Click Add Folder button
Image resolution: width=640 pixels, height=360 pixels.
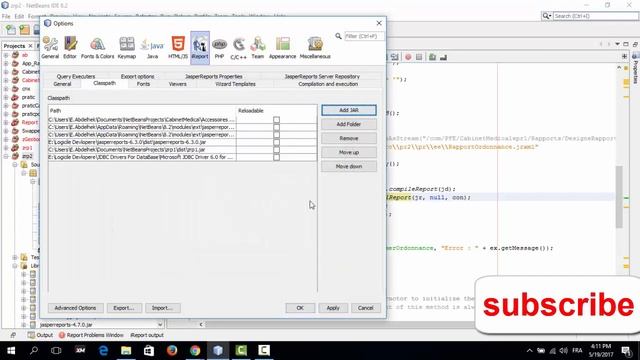point(349,124)
